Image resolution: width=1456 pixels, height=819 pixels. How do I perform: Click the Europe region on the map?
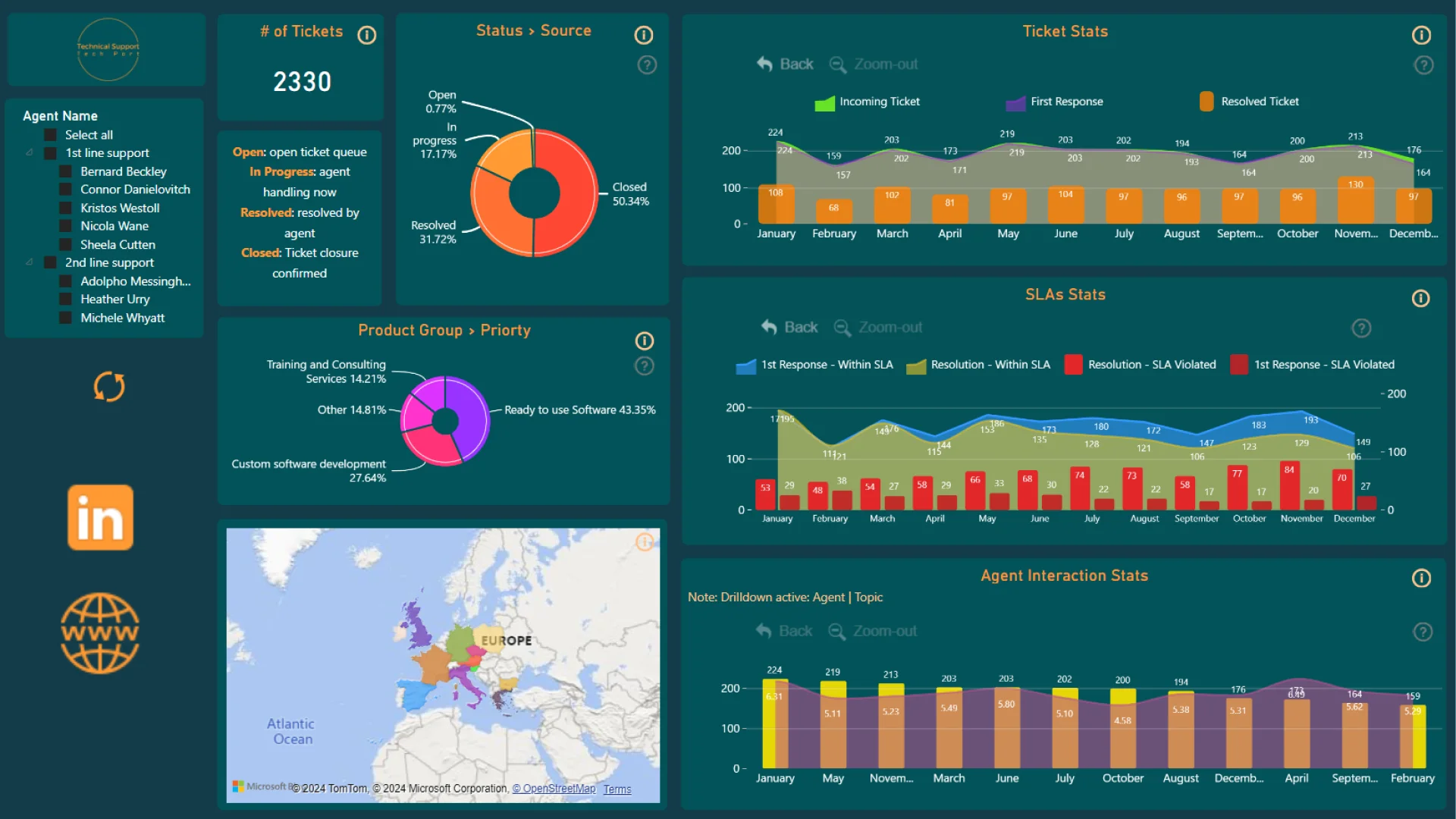506,641
